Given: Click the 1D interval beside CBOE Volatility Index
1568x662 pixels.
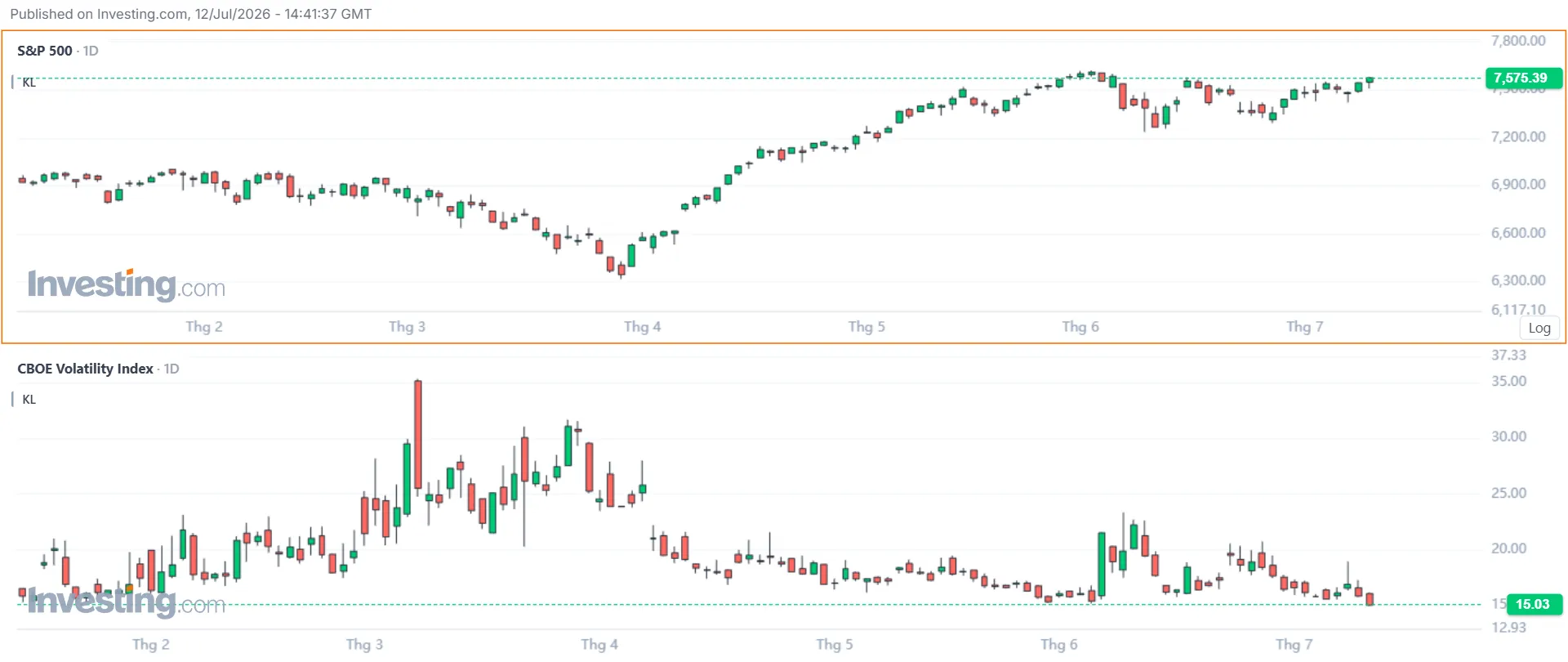Looking at the screenshot, I should tap(171, 369).
